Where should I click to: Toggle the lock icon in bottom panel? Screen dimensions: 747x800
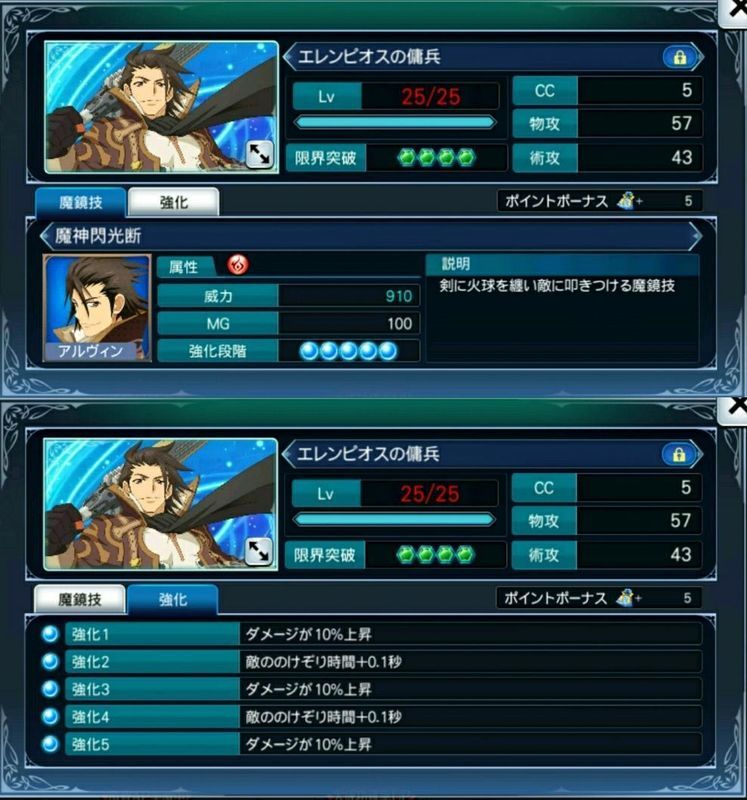(679, 455)
